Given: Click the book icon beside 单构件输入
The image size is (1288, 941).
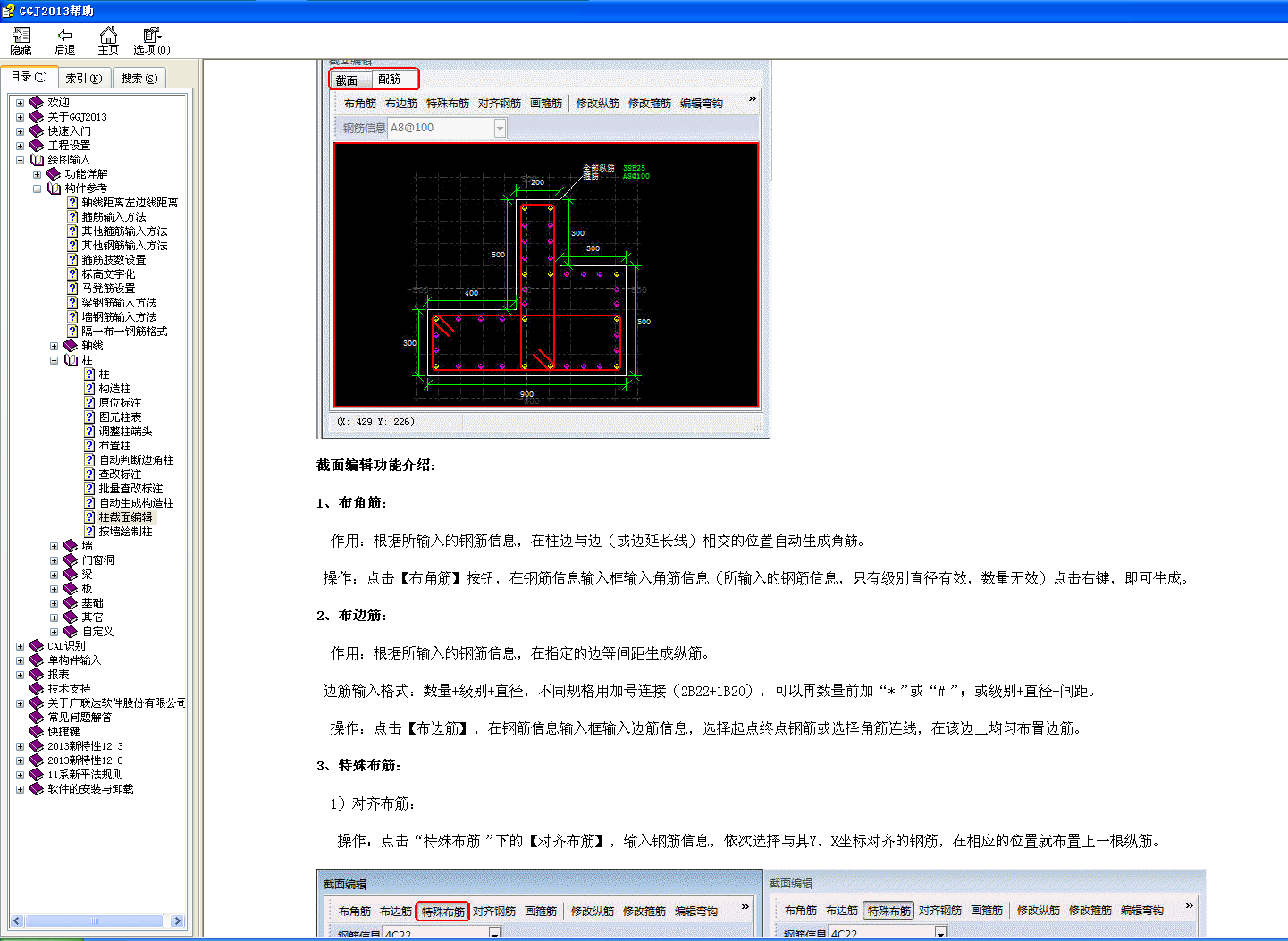Looking at the screenshot, I should [x=37, y=660].
